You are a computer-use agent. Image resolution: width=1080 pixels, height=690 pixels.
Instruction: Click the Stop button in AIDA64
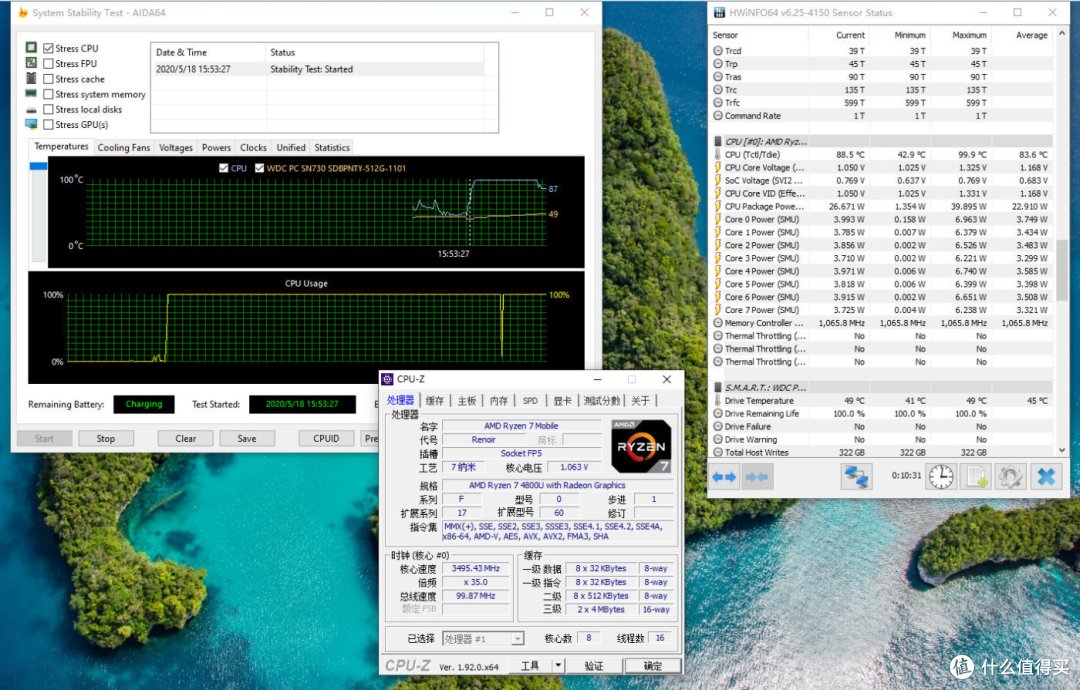pos(105,438)
